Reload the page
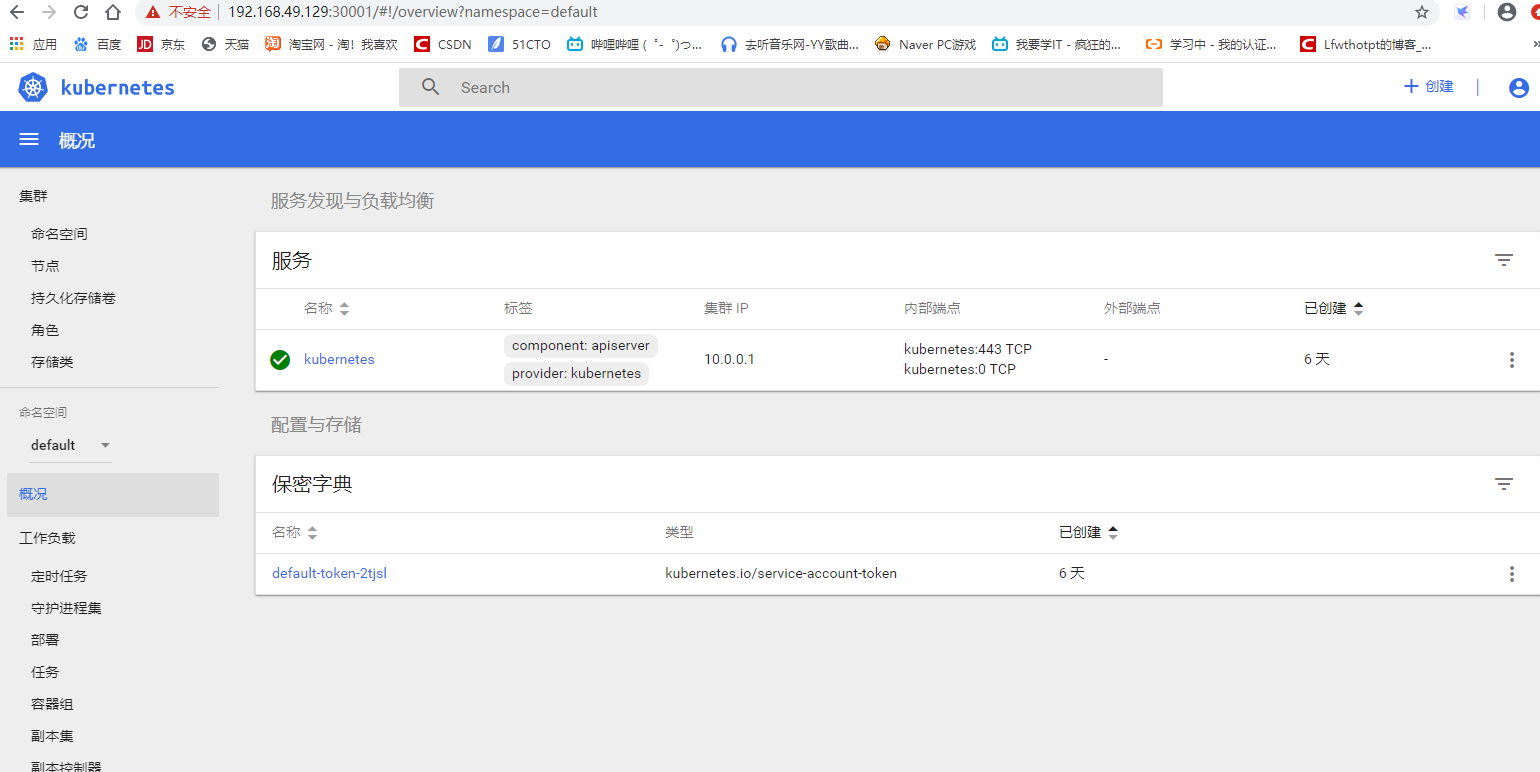 click(81, 12)
